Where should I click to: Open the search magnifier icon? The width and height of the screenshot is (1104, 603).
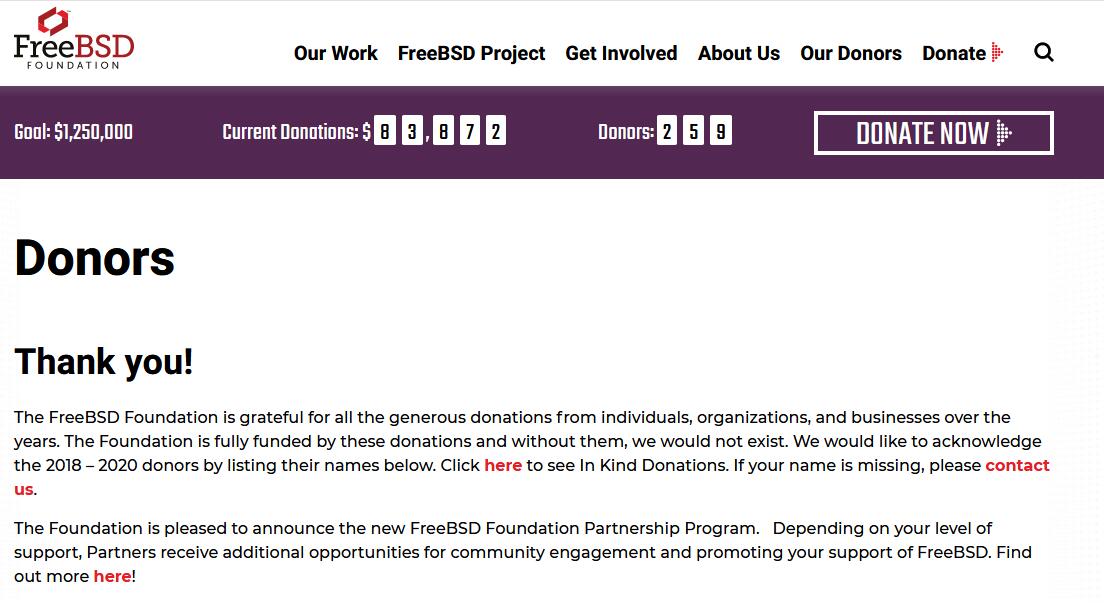point(1043,52)
